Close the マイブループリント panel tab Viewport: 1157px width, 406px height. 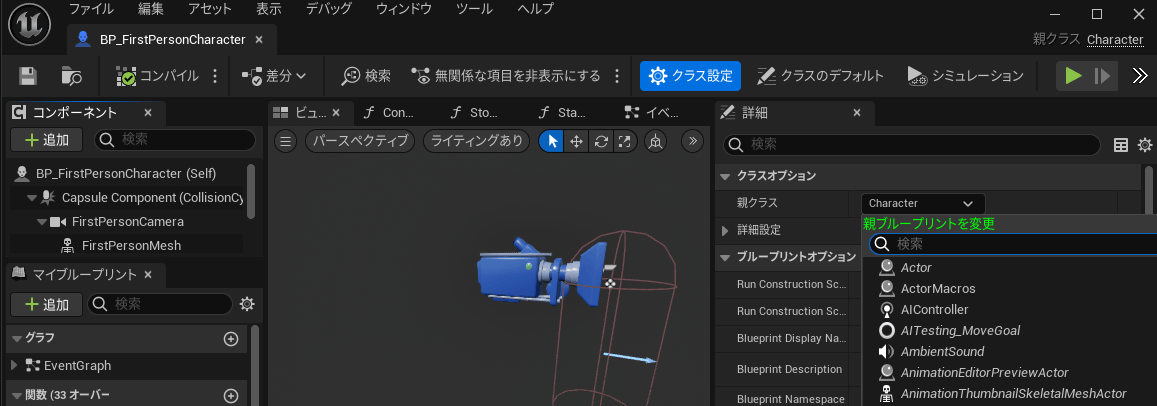[x=148, y=275]
